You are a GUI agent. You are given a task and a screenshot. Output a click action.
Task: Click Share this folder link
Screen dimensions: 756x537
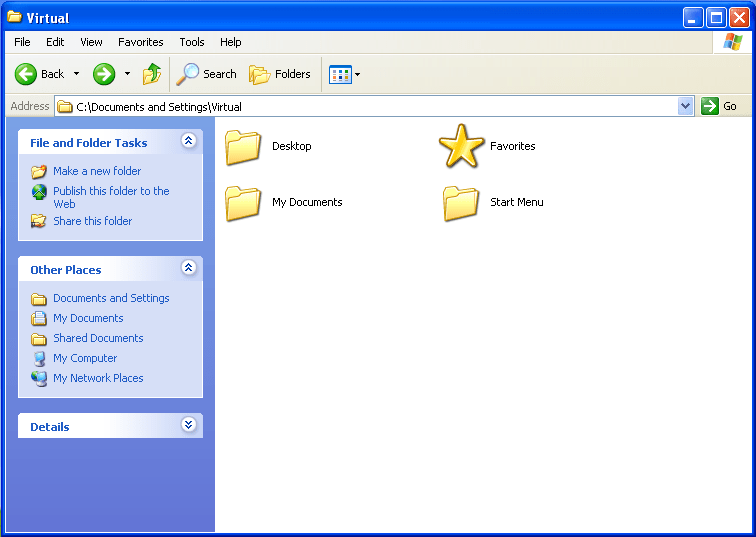tap(93, 221)
